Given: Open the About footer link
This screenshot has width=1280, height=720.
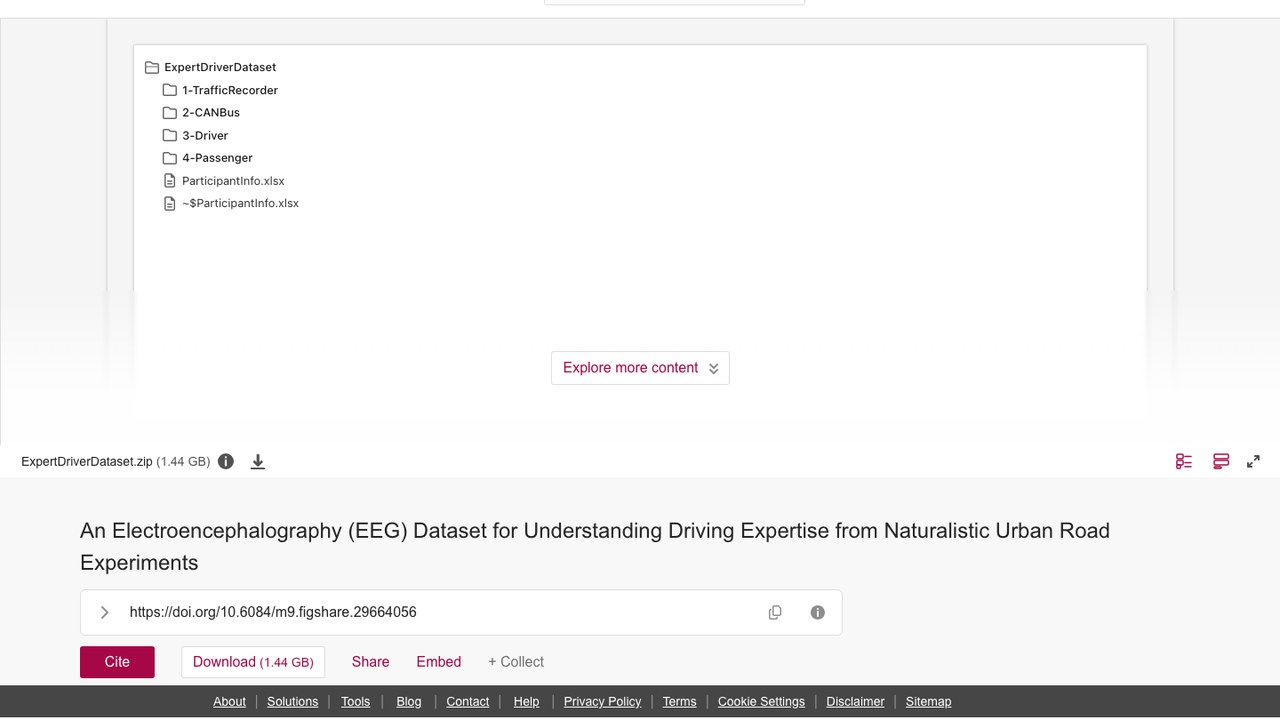Looking at the screenshot, I should 229,702.
